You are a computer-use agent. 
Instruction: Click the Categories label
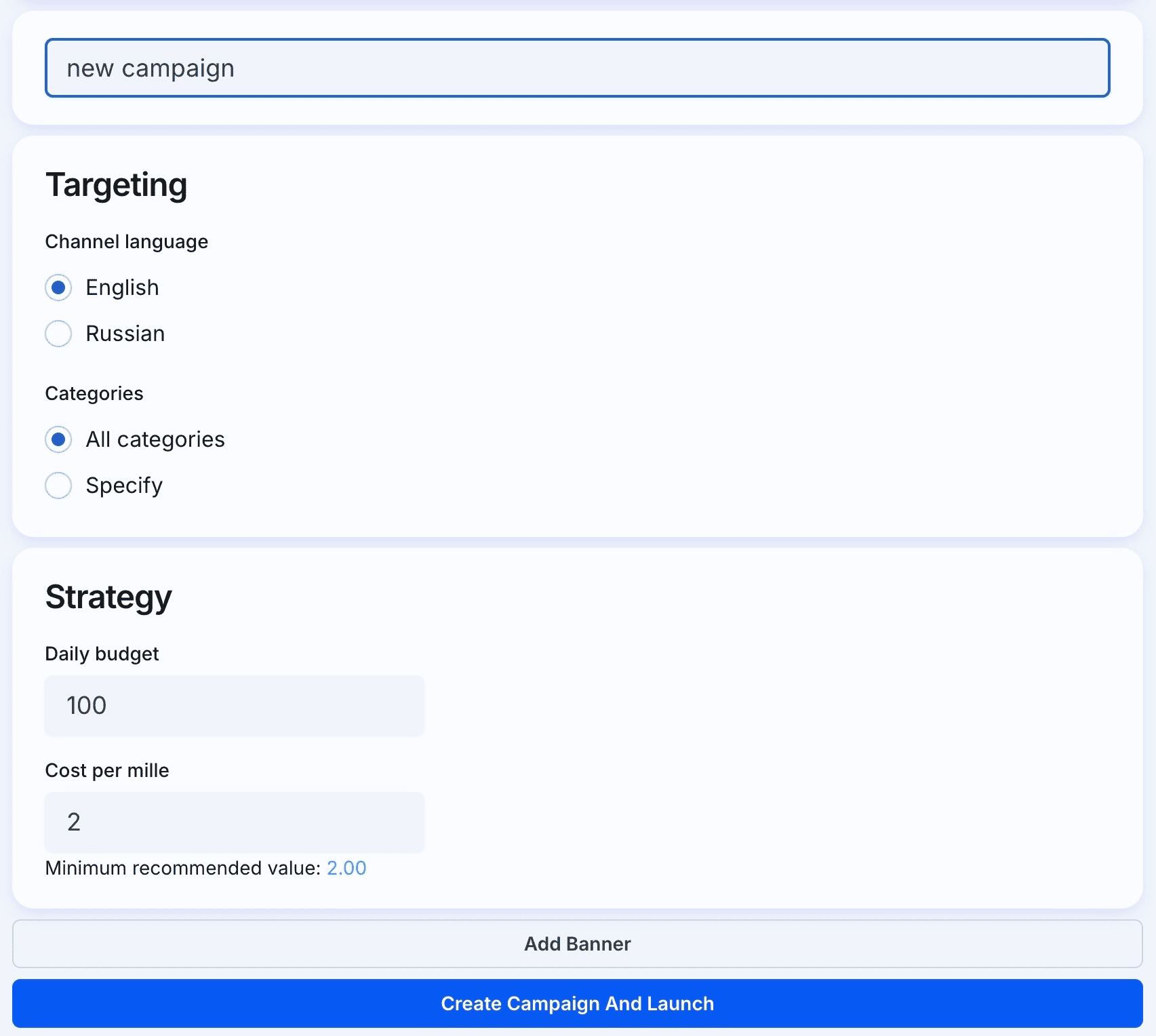click(94, 393)
